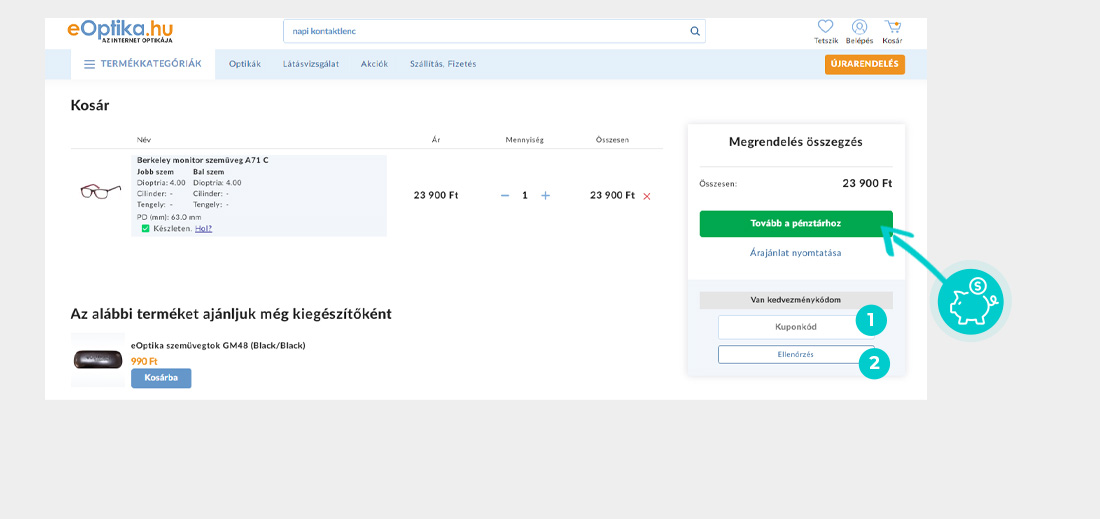Click the search magnifier icon
1100x519 pixels.
point(695,32)
